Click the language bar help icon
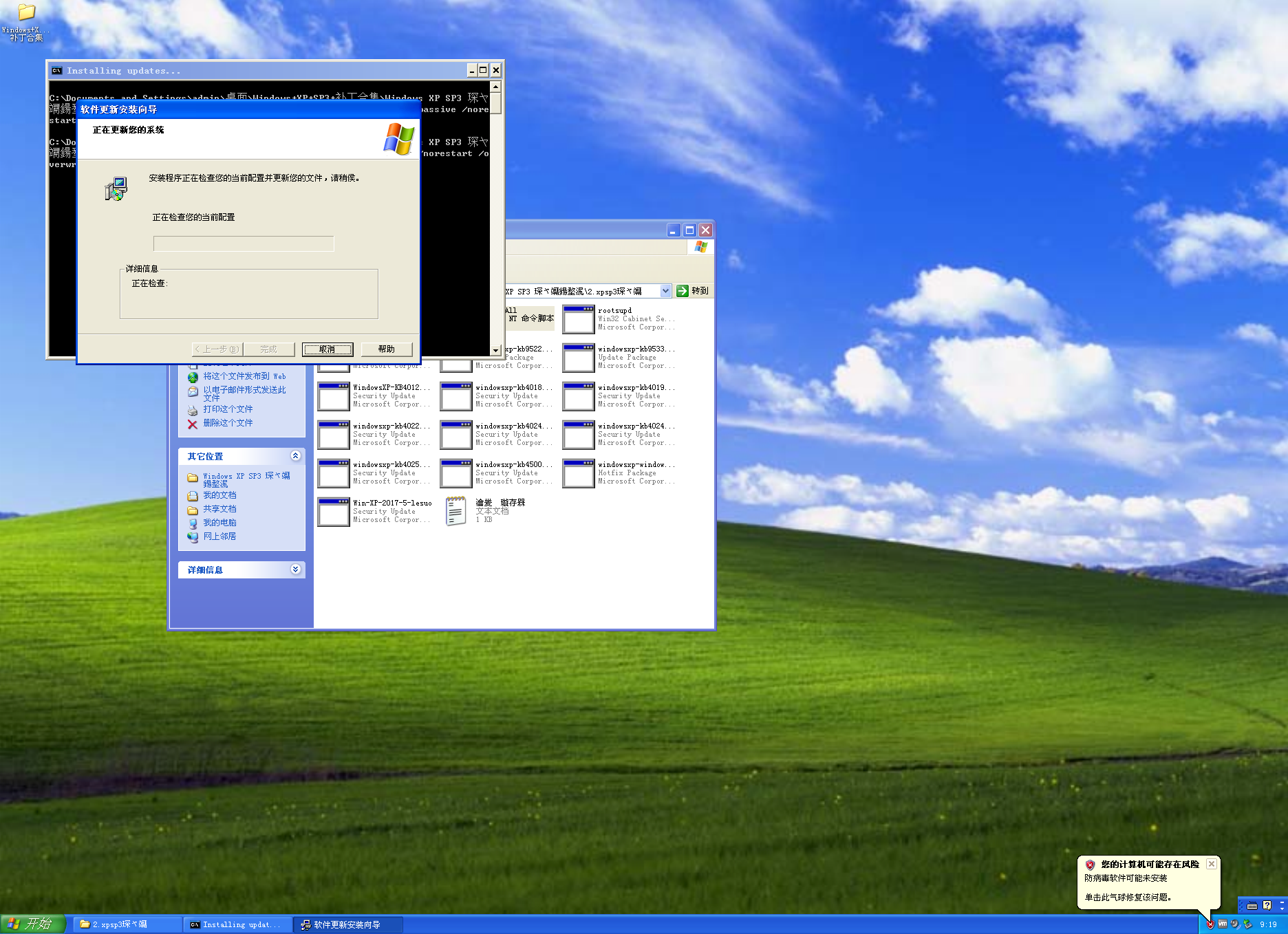Viewport: 1288px width, 934px height. (1267, 906)
